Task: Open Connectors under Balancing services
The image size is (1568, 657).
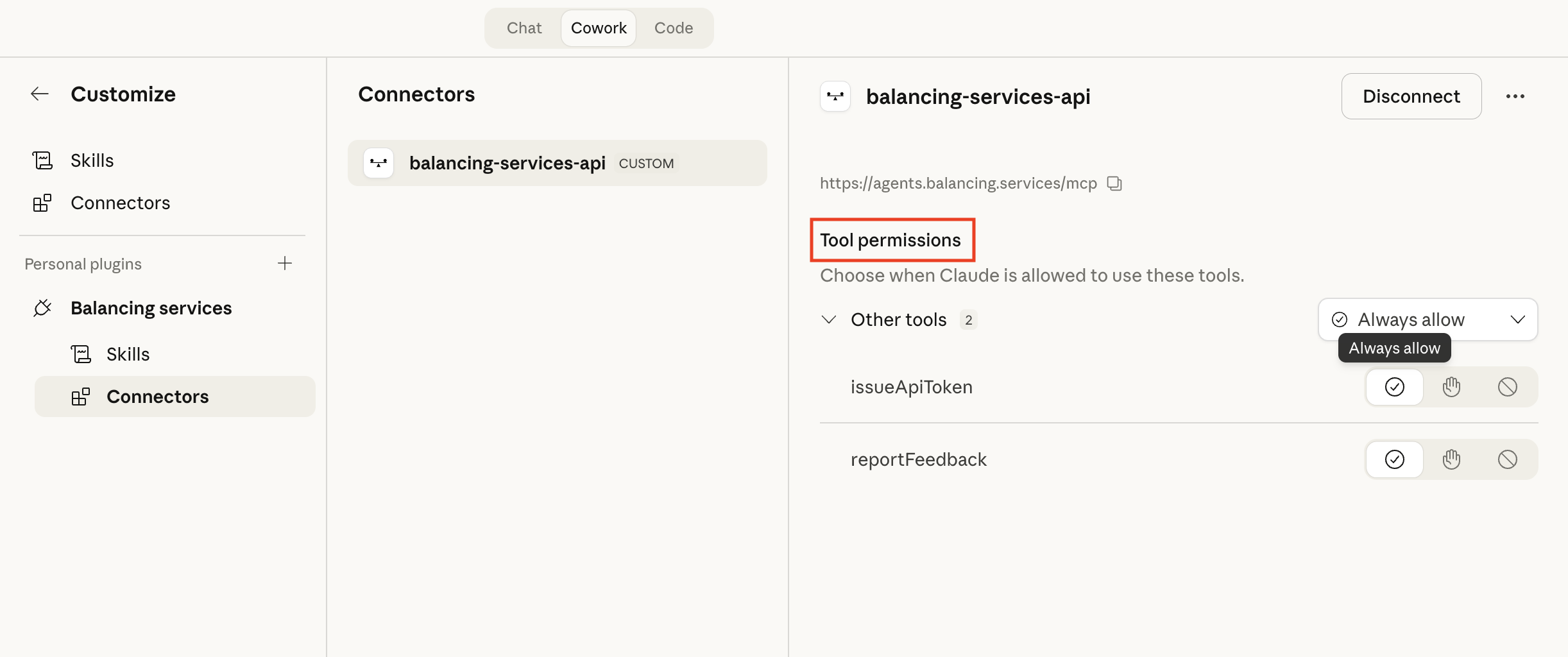Action: click(x=158, y=396)
